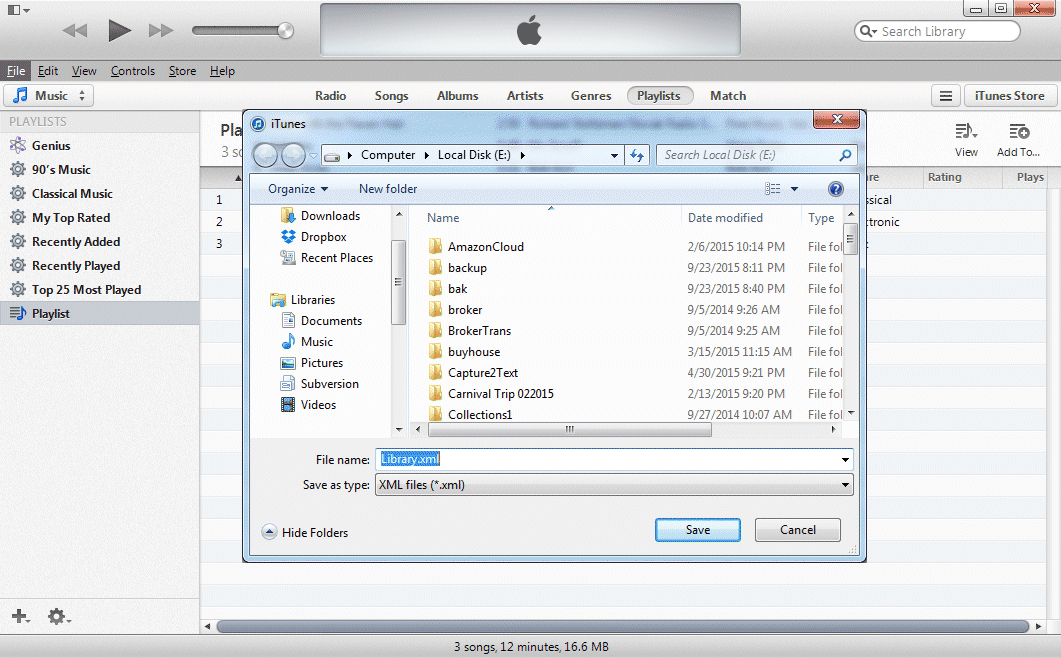Select the Carnival Trip 022015 folder

point(491,393)
